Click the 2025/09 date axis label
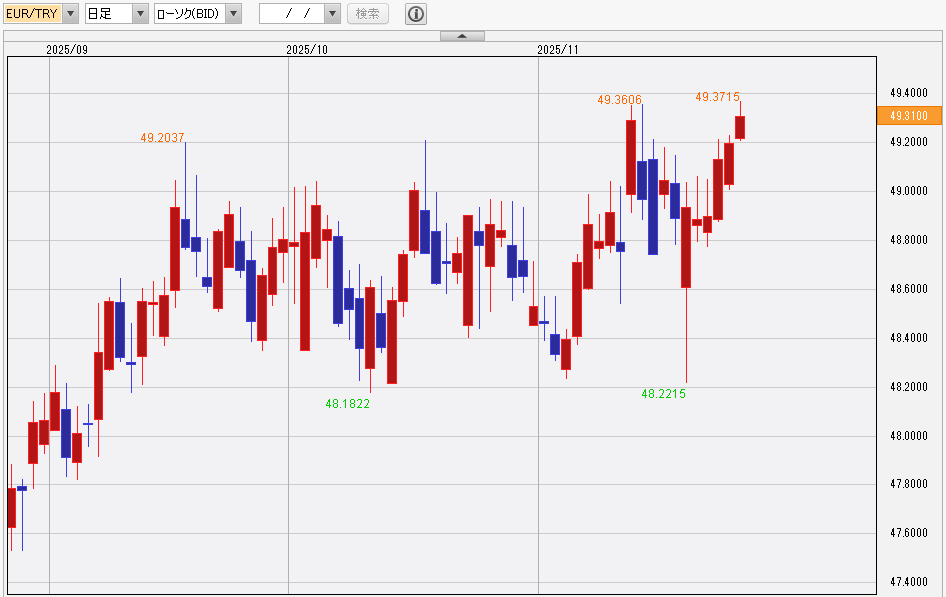This screenshot has width=946, height=597. point(67,49)
